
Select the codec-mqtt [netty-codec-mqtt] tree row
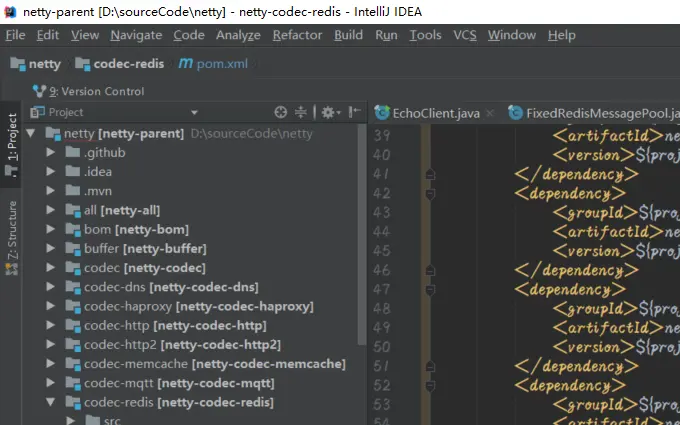(191, 383)
